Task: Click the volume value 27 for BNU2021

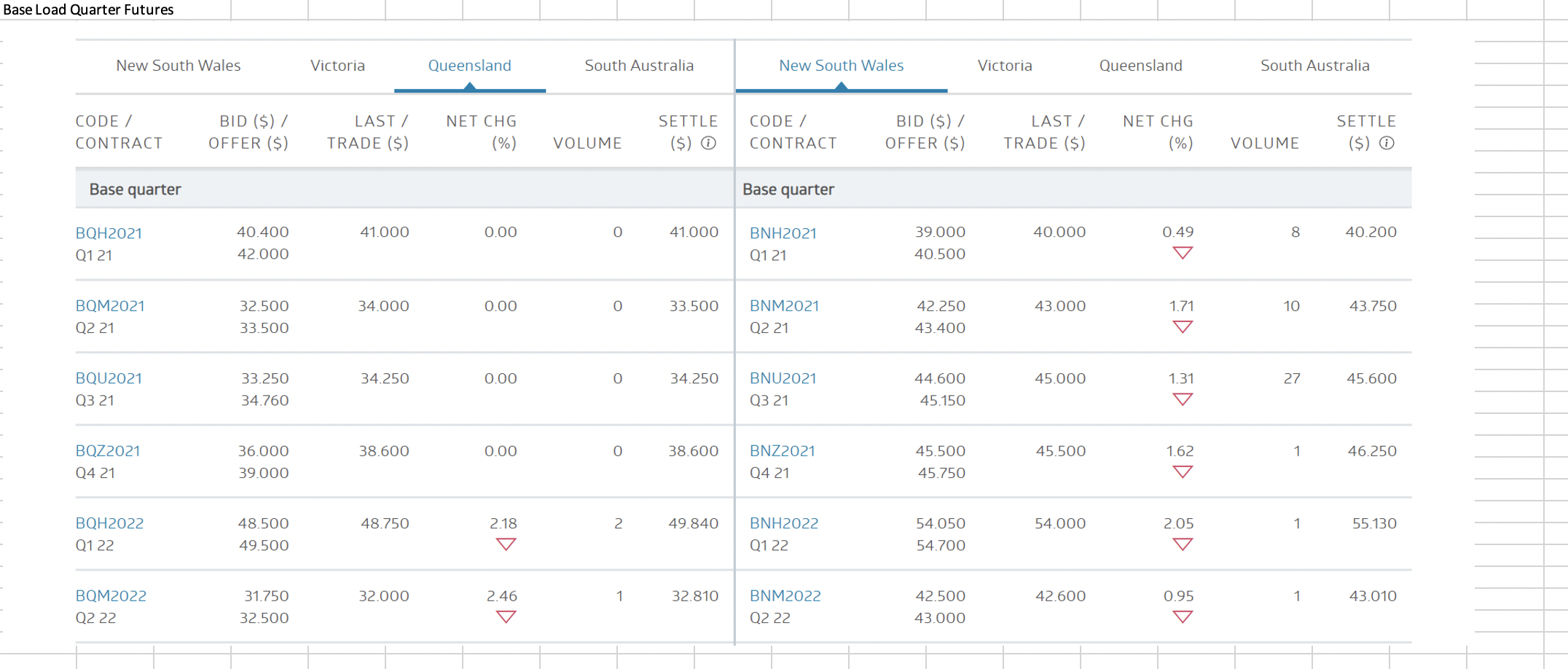Action: [x=1292, y=378]
